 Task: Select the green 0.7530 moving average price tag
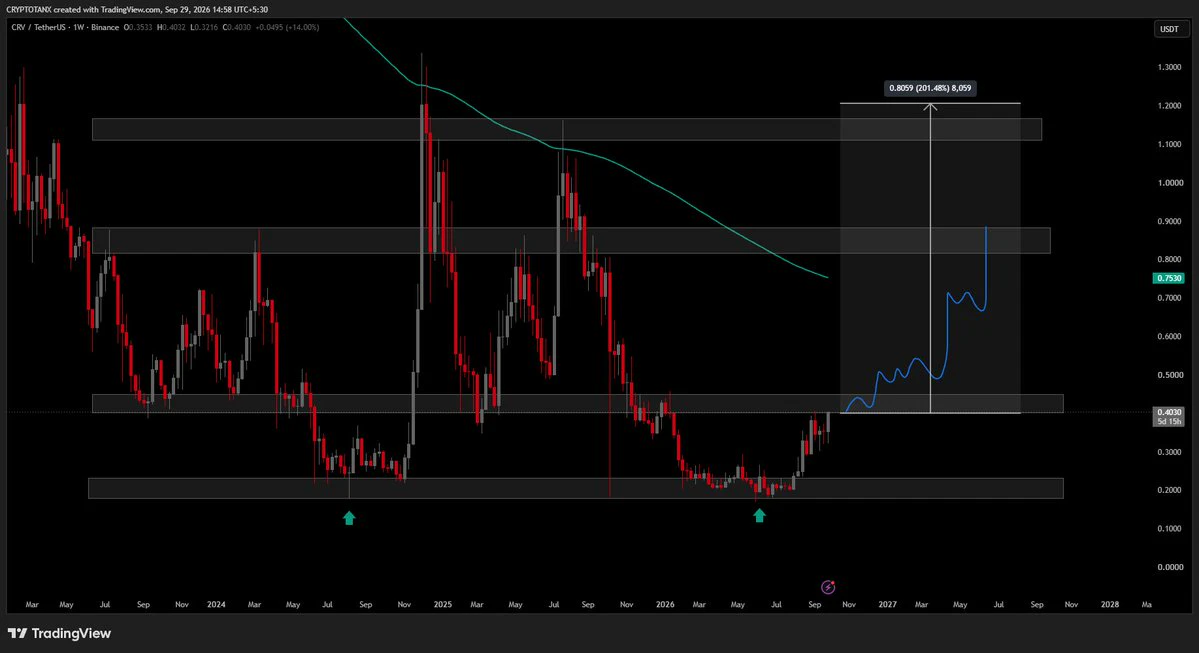(x=1168, y=278)
